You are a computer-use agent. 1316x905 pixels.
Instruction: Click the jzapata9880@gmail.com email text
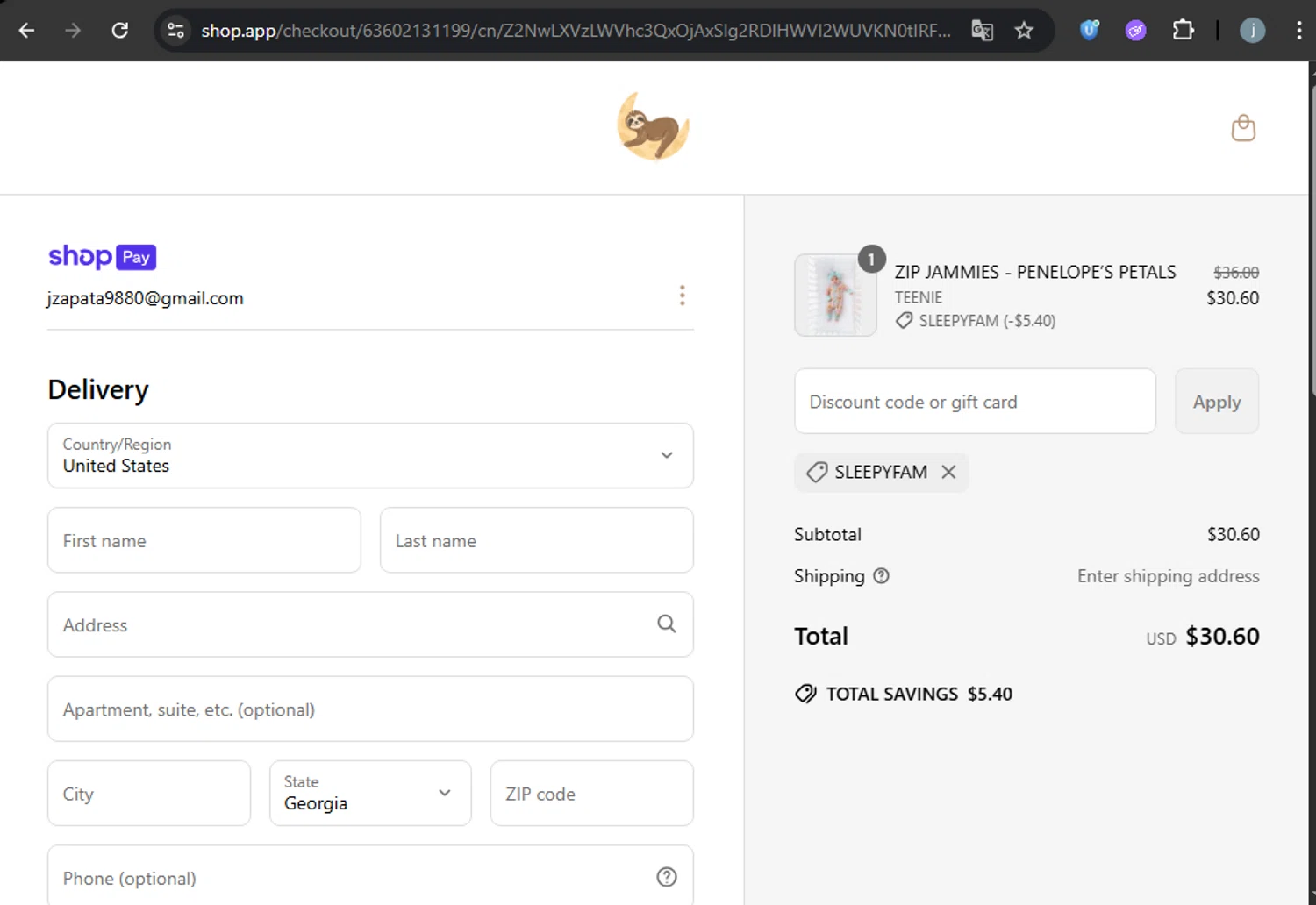145,298
